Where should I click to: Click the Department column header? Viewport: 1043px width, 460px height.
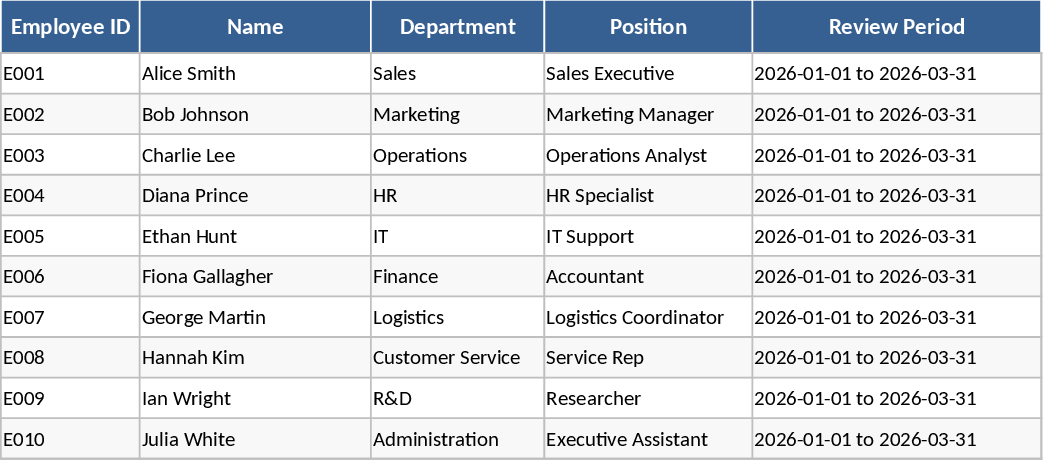457,27
